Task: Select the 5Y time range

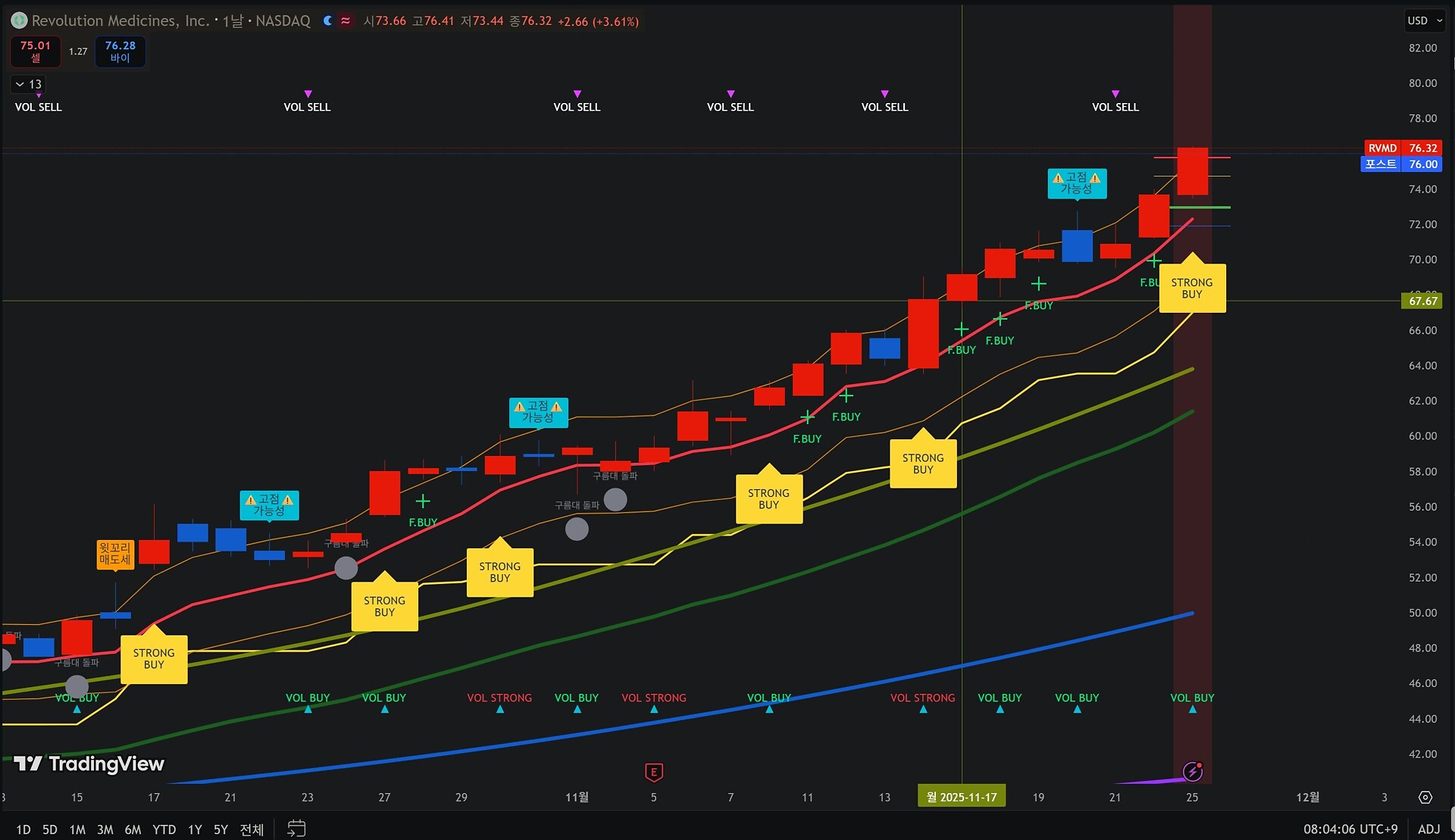Action: [x=221, y=829]
